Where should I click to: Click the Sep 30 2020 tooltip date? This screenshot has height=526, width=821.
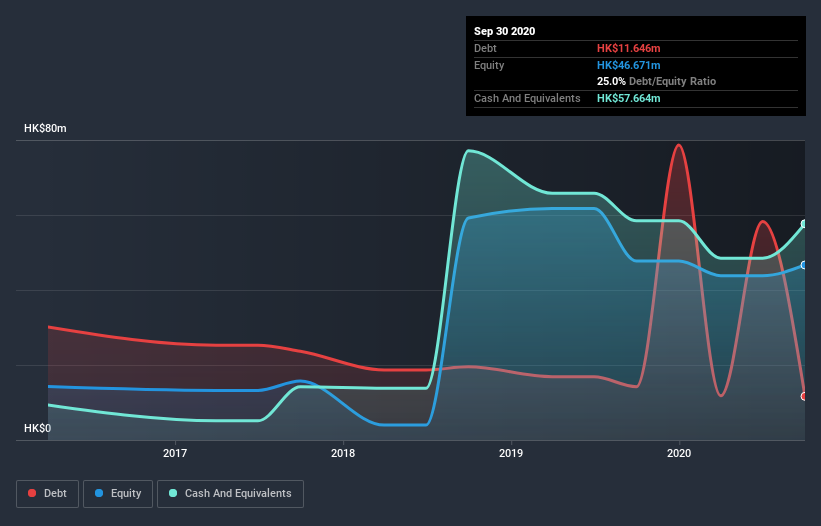(505, 31)
